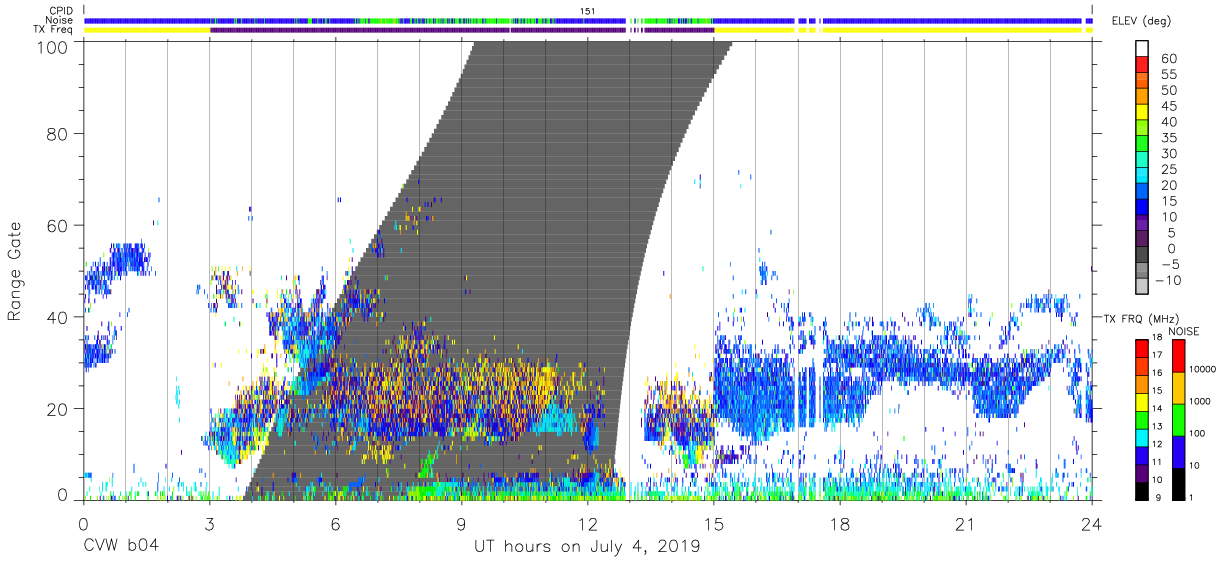Click the "100" tick label on the Range Gate axis
The height and width of the screenshot is (567, 1228).
coord(51,46)
